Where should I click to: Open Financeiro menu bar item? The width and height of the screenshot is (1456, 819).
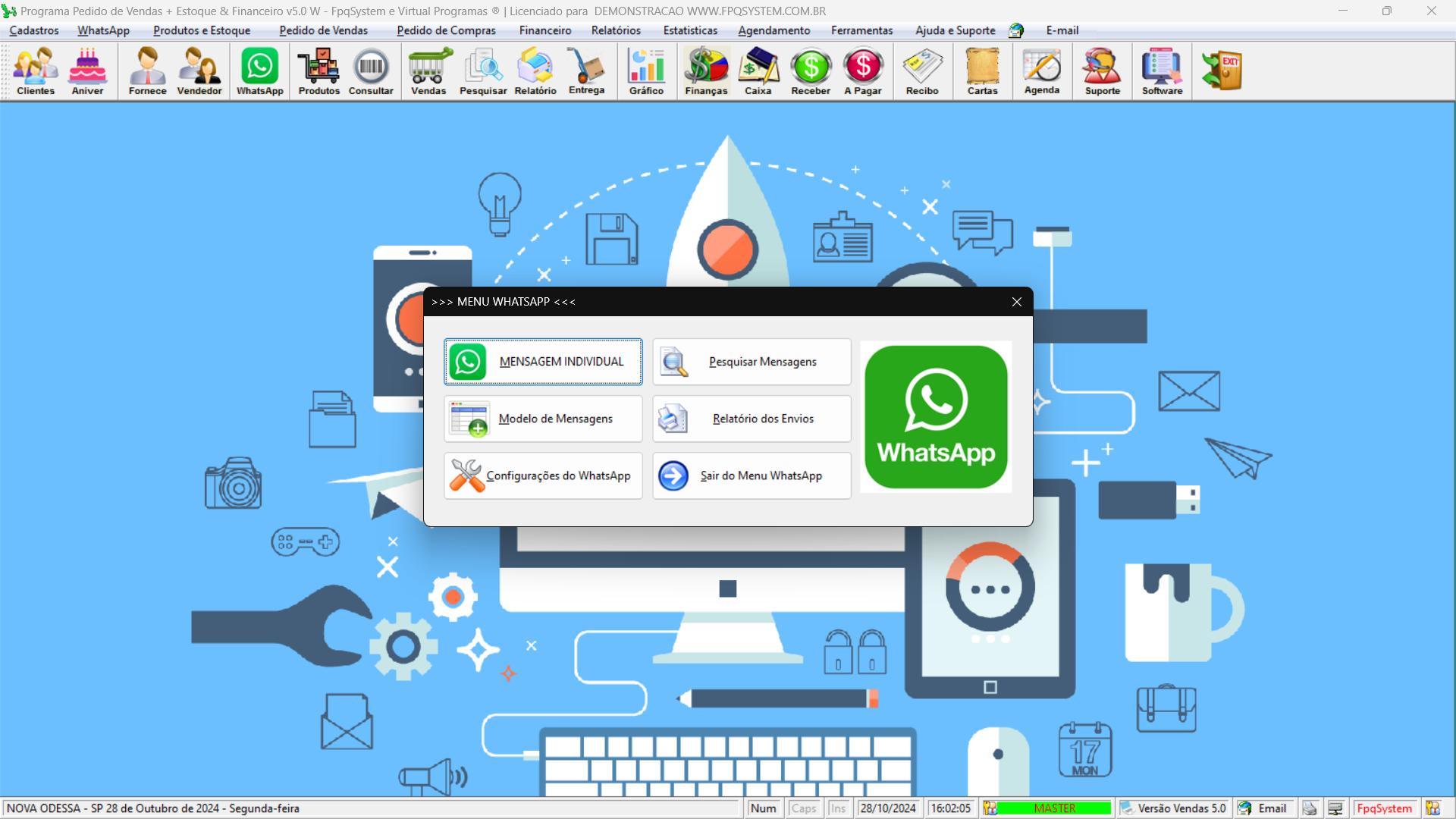coord(545,30)
